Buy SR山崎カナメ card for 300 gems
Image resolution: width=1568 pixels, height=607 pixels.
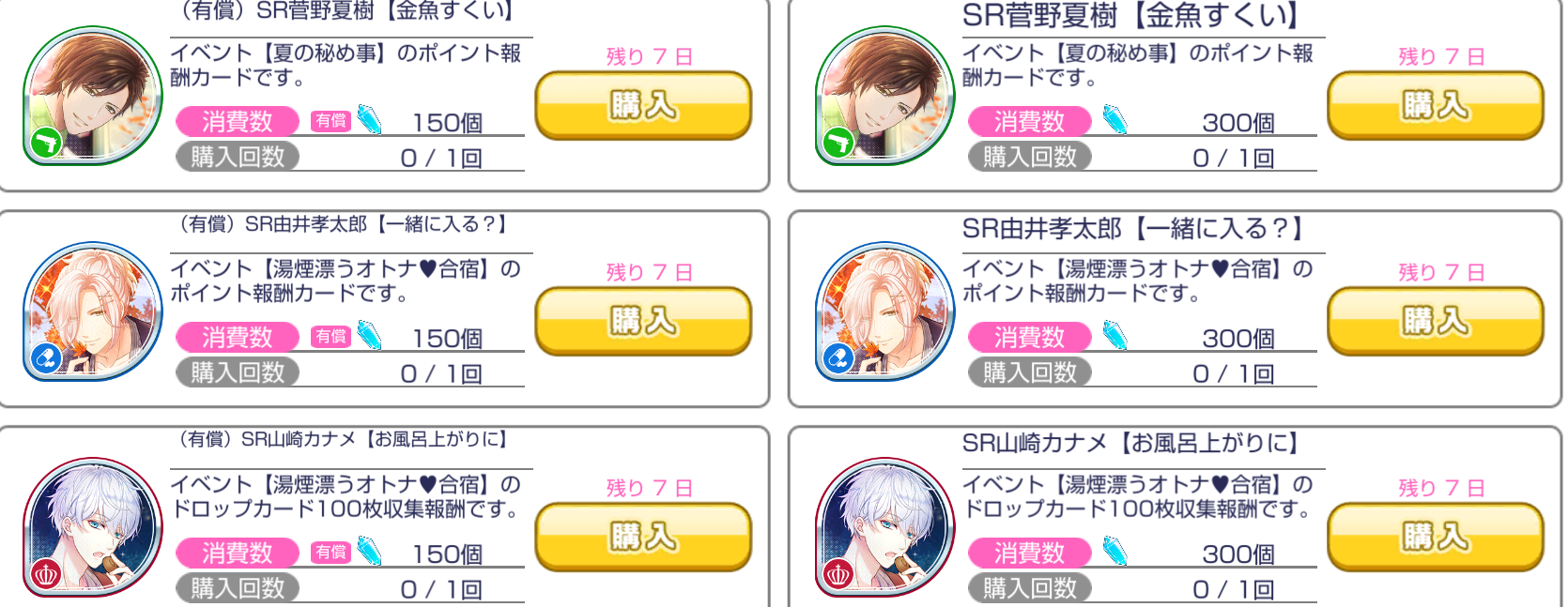click(x=1436, y=537)
